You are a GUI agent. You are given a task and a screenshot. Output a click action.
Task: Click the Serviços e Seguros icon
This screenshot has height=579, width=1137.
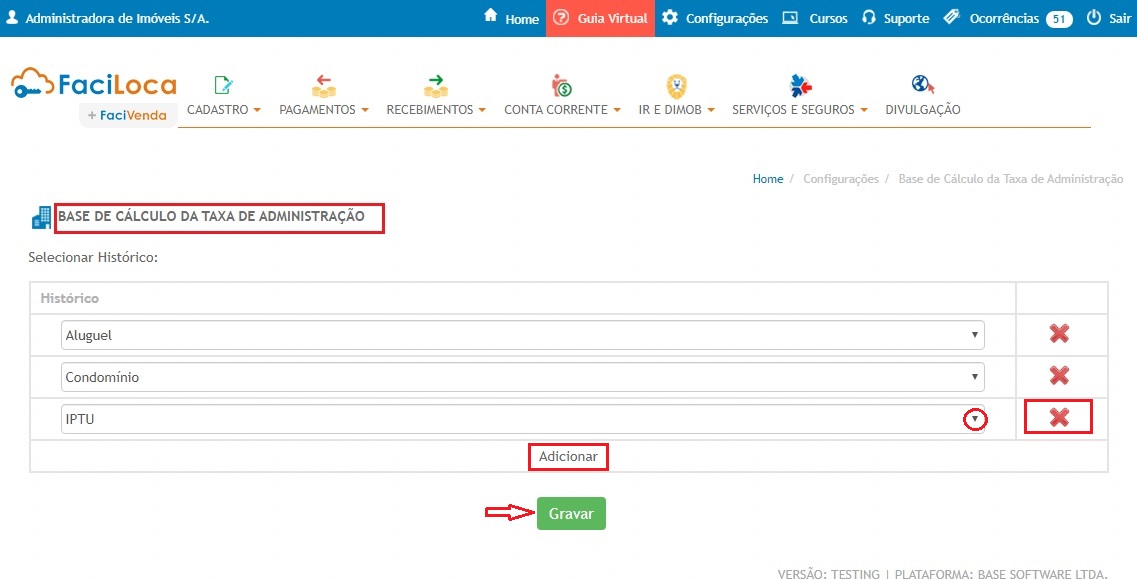click(x=800, y=85)
